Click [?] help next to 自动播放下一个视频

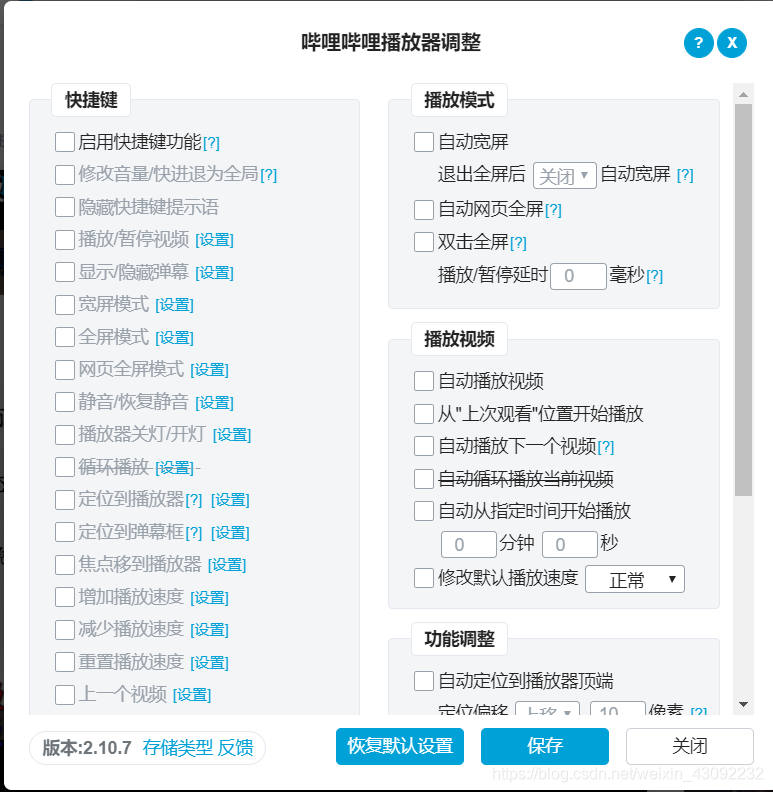pyautogui.click(x=605, y=447)
